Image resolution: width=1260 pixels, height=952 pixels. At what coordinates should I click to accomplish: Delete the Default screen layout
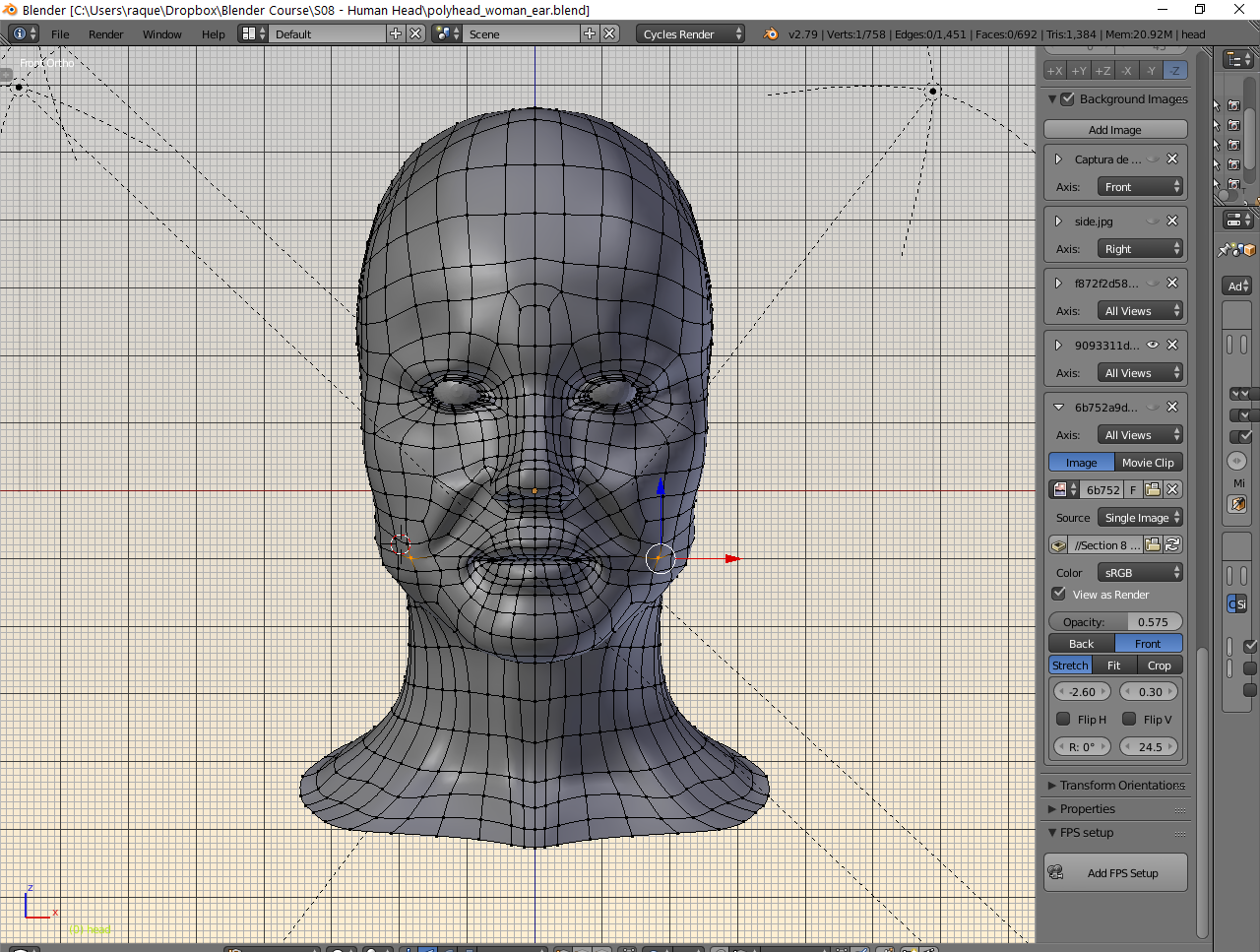coord(415,33)
